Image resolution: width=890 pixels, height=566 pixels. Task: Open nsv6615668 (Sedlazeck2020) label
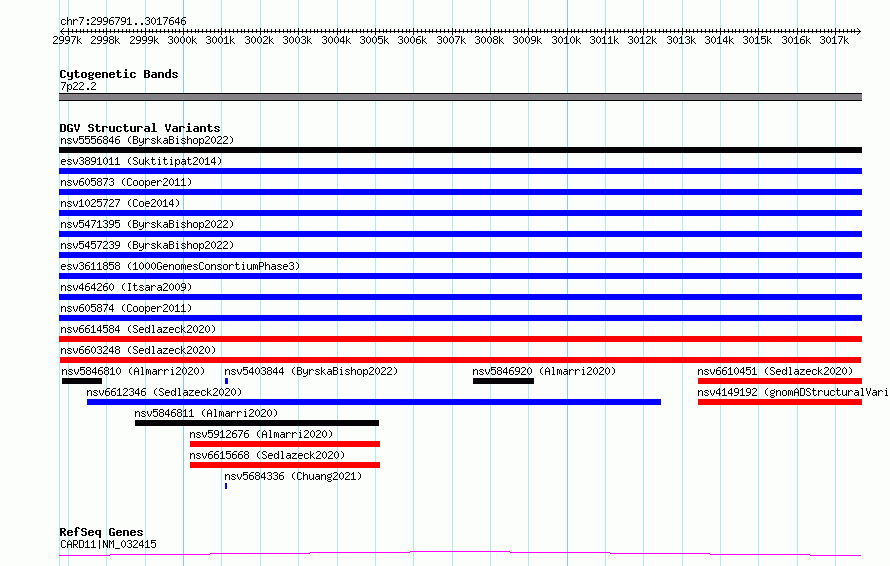267,455
